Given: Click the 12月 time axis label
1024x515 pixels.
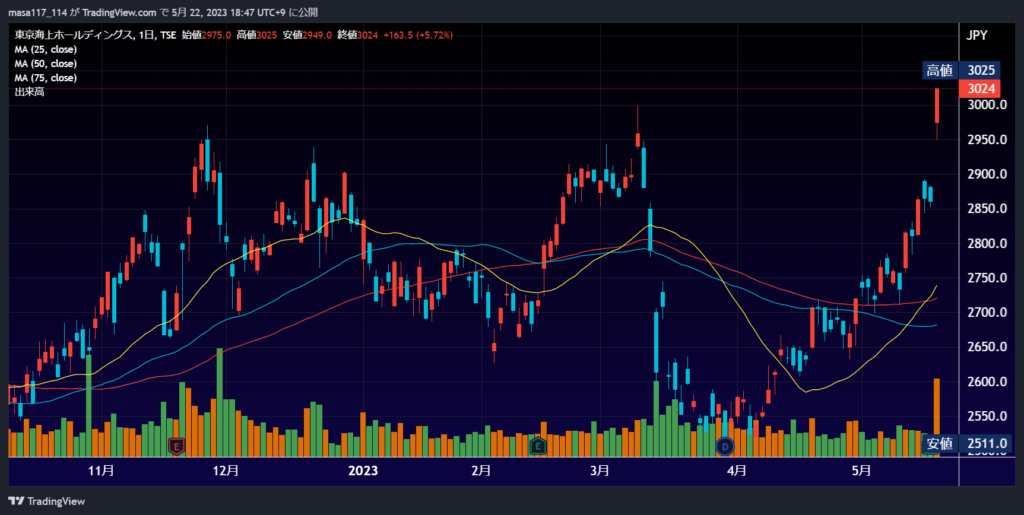Looking at the screenshot, I should point(226,471).
